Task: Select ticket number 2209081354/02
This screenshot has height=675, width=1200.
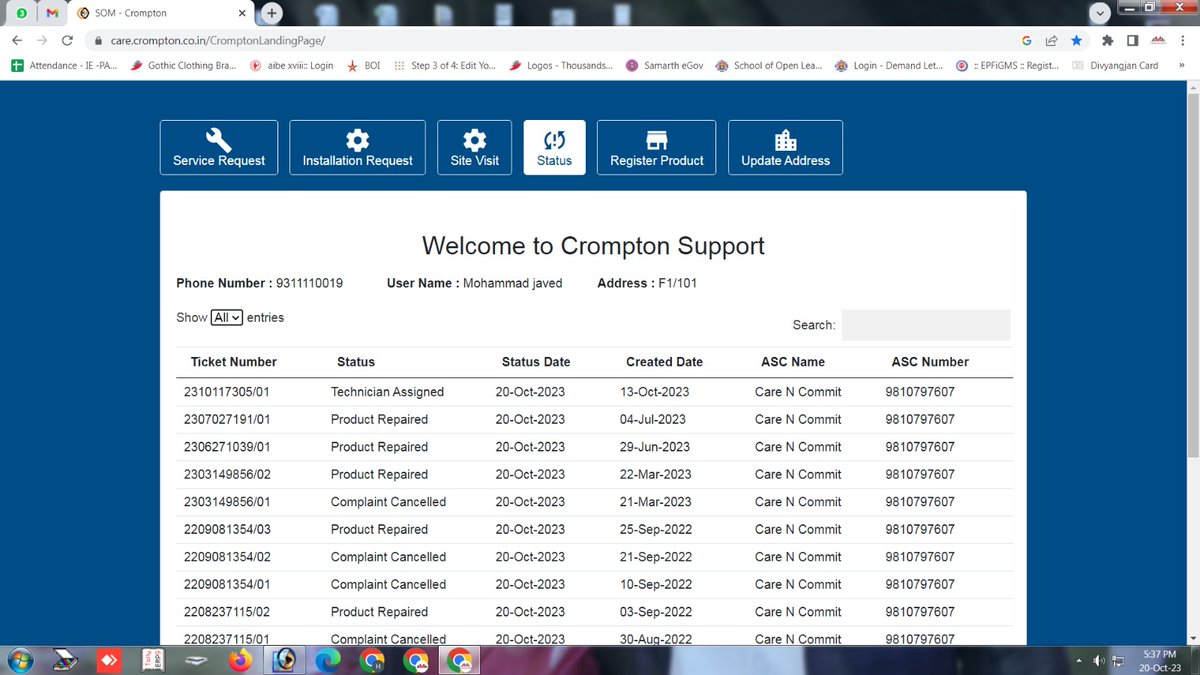Action: pos(227,557)
